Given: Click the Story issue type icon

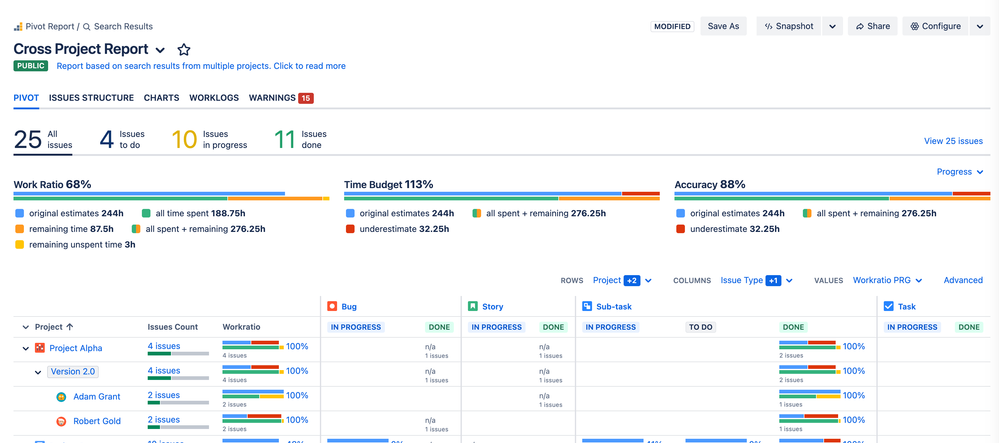Looking at the screenshot, I should [472, 307].
